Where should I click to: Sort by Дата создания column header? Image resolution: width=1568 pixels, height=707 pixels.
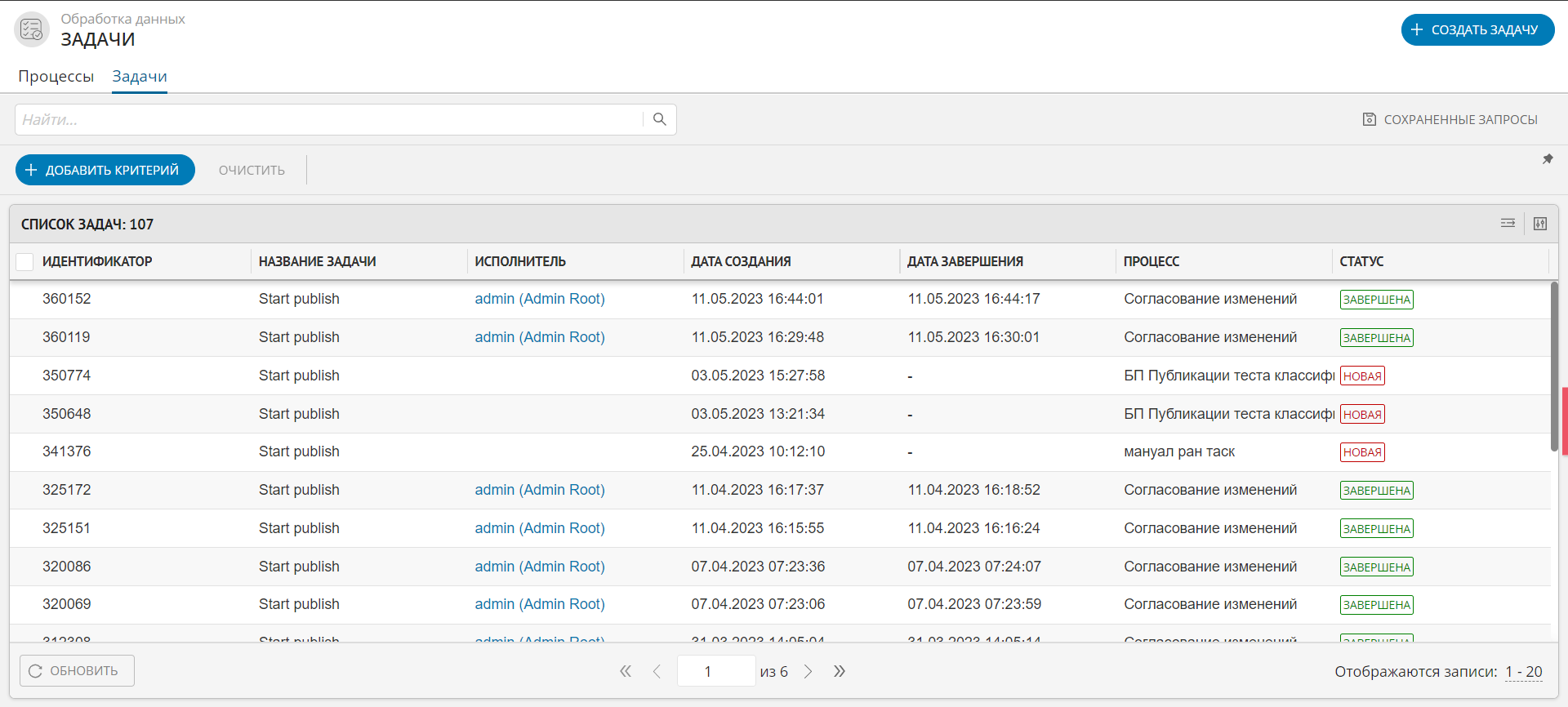pos(741,261)
